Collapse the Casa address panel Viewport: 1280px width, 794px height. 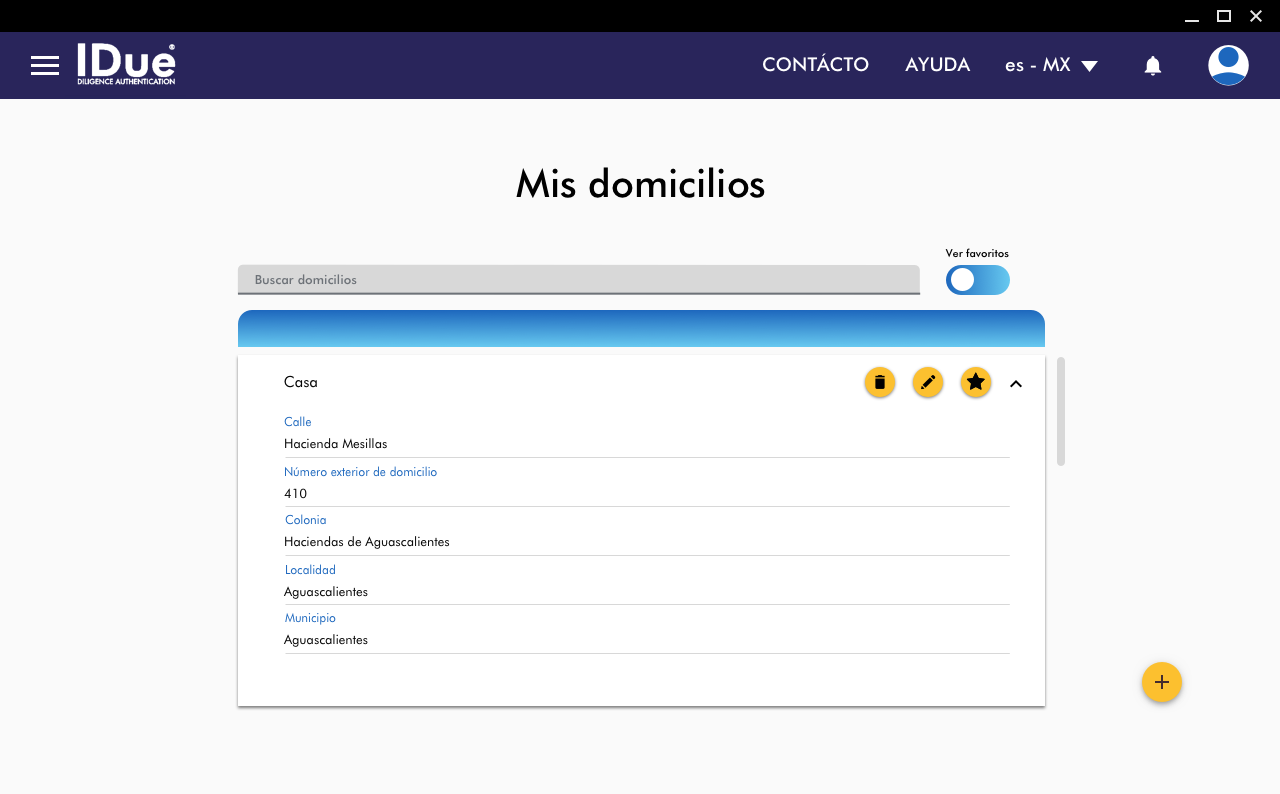coord(1016,383)
